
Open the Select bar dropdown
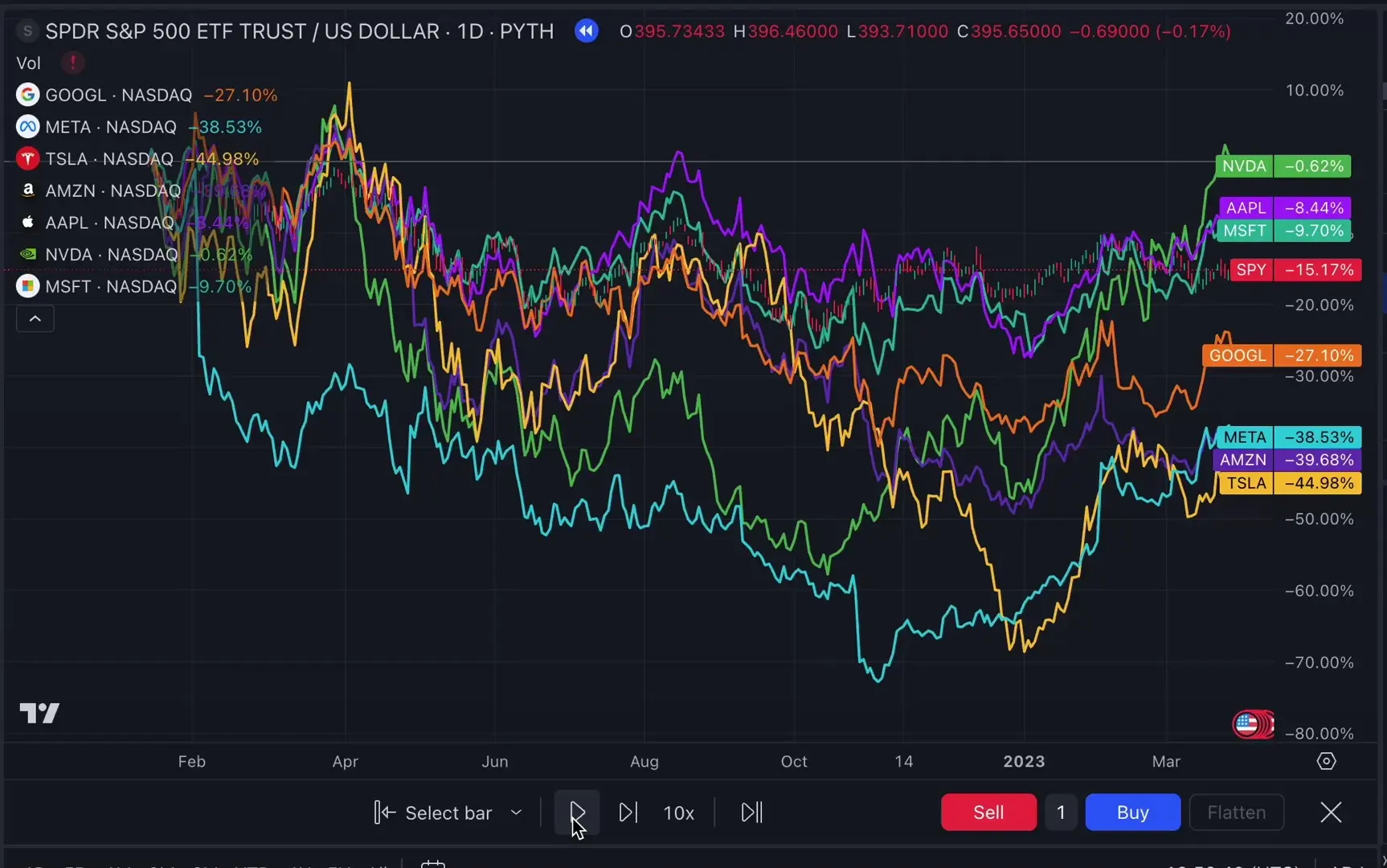point(448,812)
